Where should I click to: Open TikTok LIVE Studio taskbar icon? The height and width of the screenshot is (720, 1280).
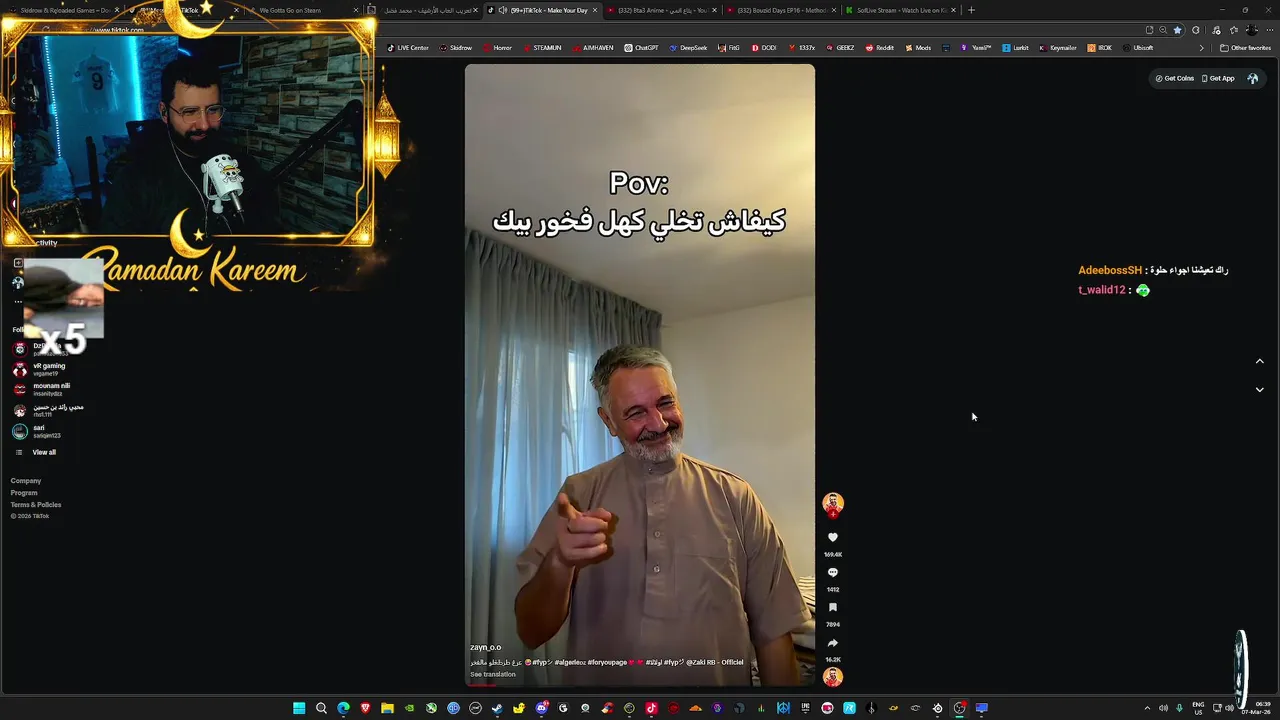click(651, 708)
